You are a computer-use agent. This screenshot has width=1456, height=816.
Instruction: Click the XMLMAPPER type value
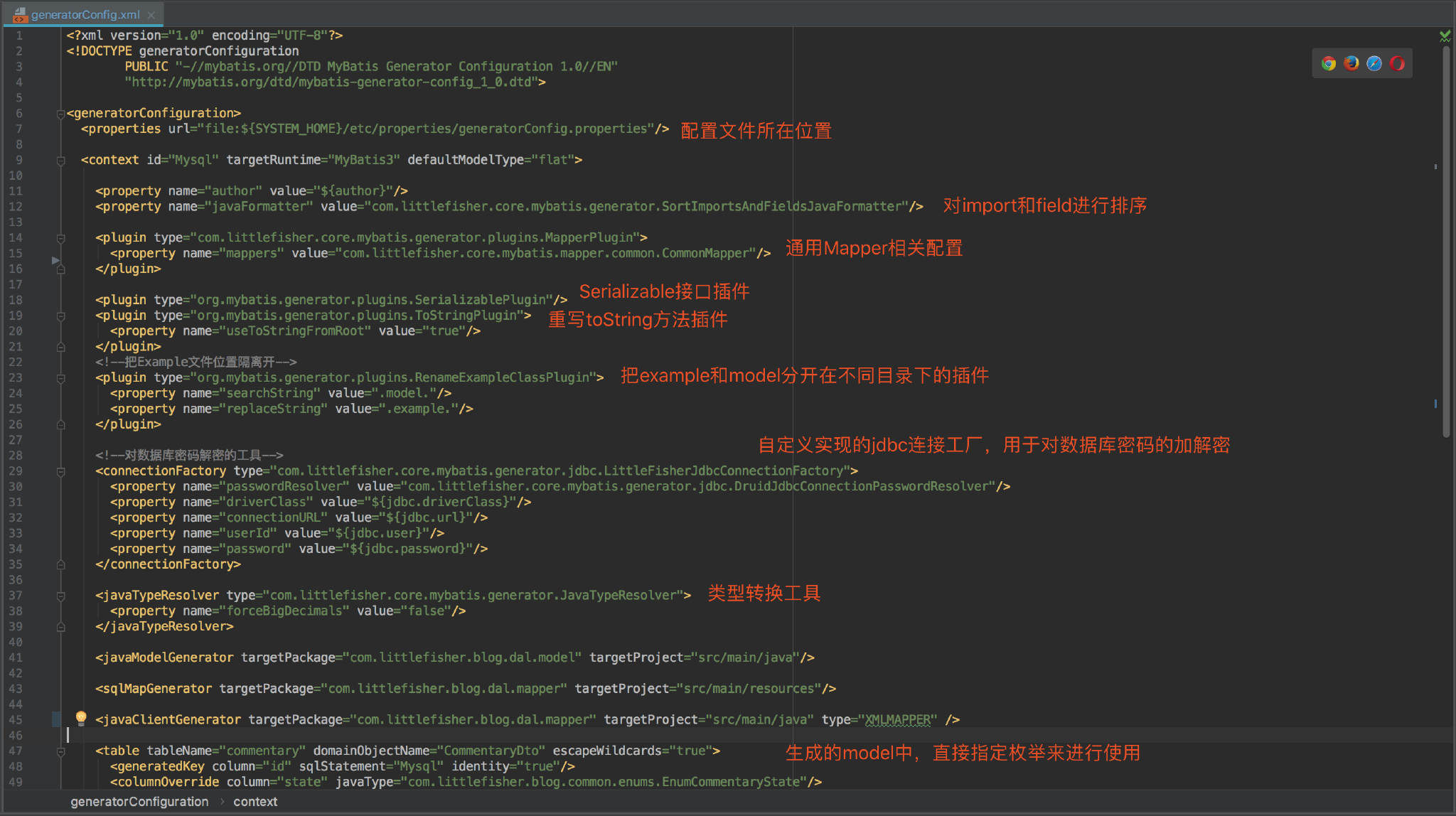897,719
